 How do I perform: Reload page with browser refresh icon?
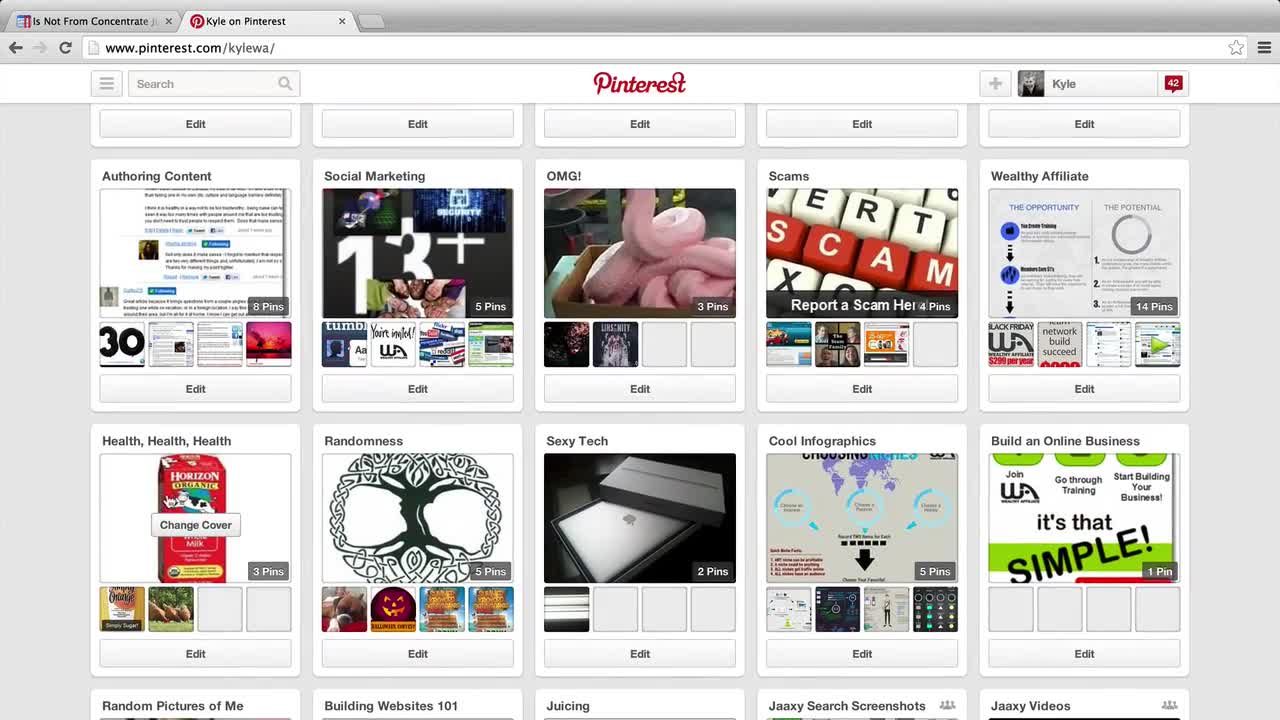(x=65, y=47)
